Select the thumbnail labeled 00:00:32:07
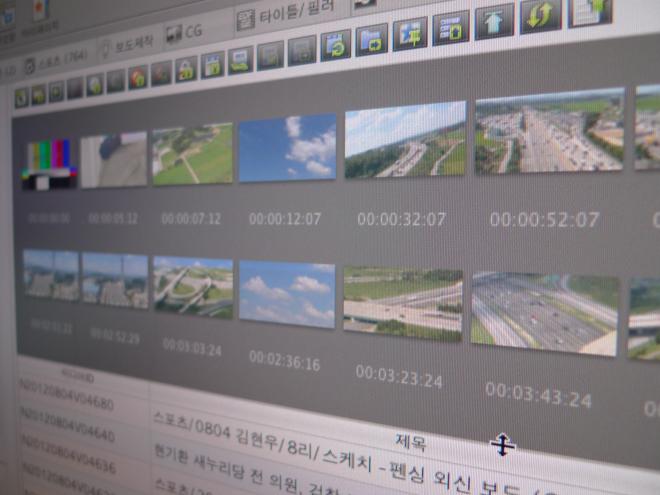This screenshot has height=495, width=660. [405, 140]
